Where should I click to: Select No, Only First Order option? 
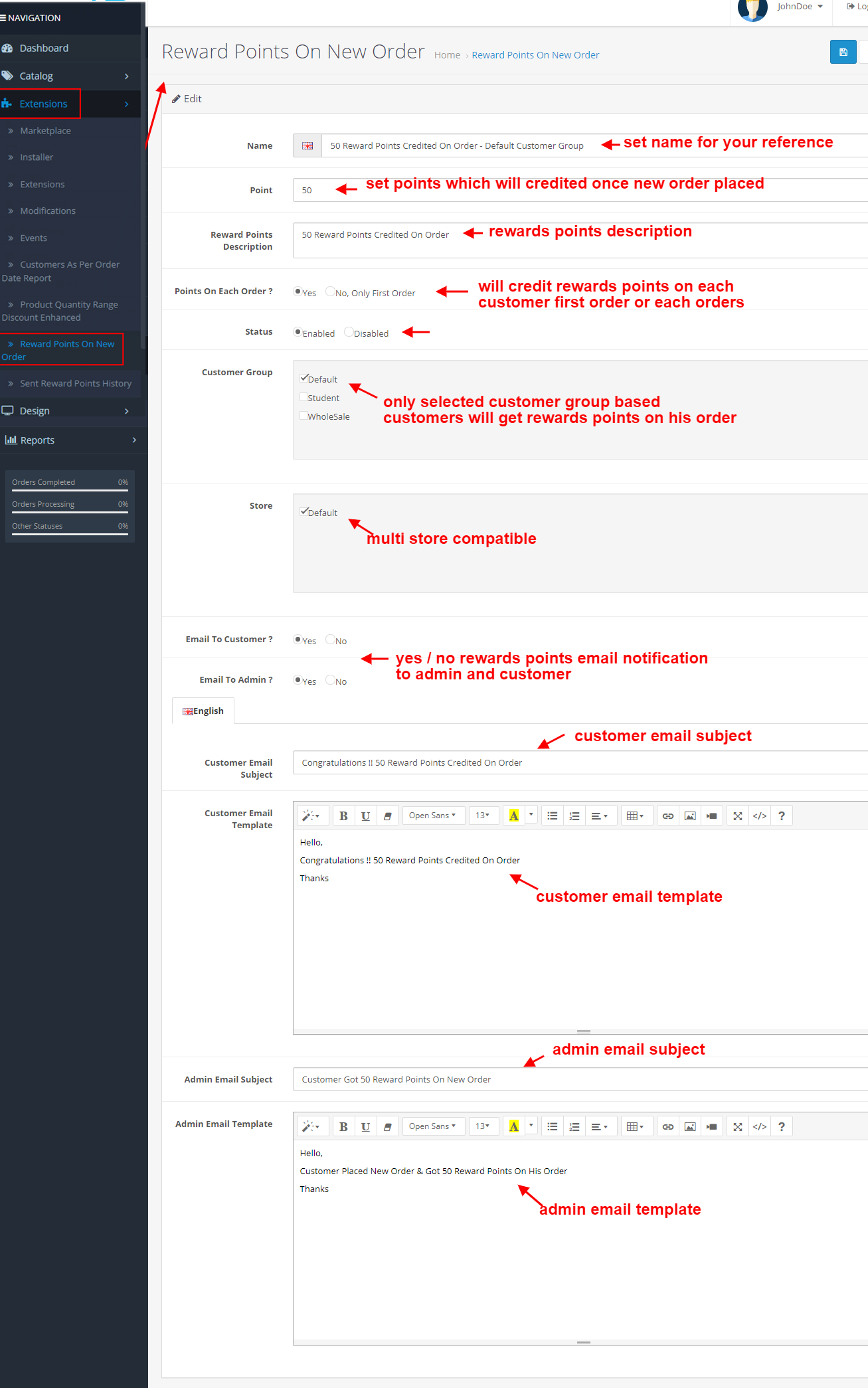coord(330,291)
